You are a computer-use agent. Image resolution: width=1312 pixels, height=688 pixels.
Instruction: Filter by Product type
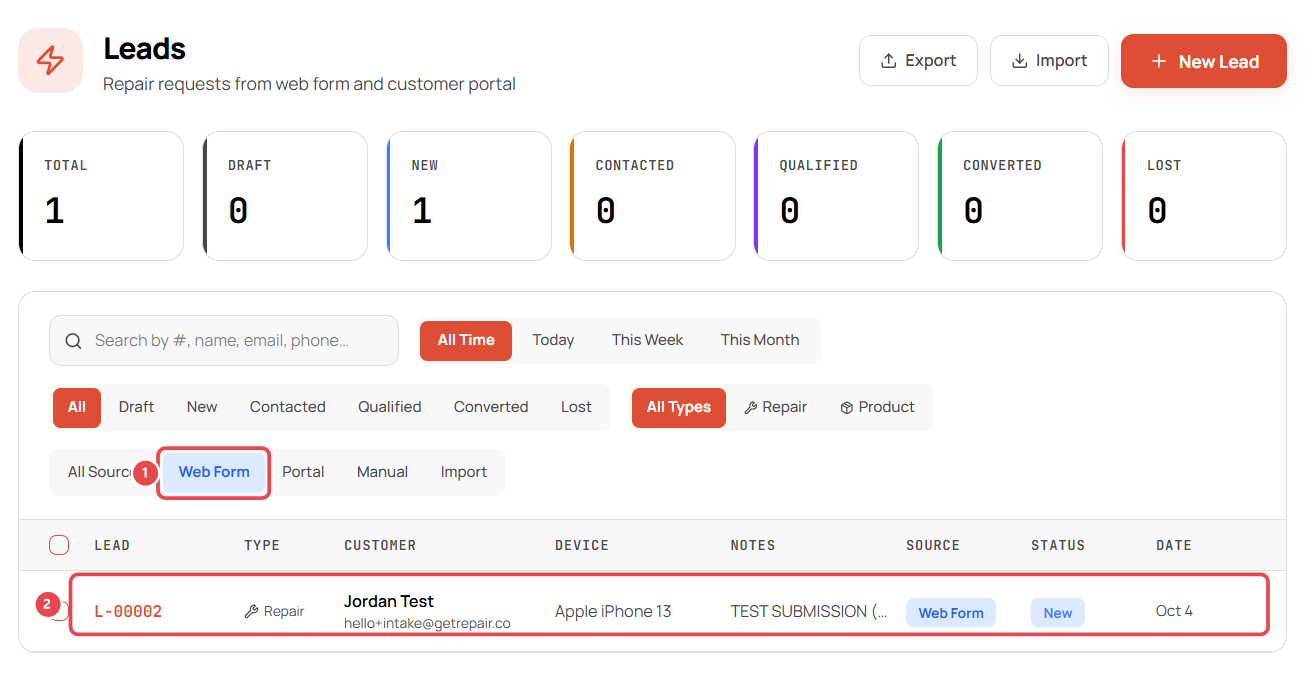click(877, 407)
